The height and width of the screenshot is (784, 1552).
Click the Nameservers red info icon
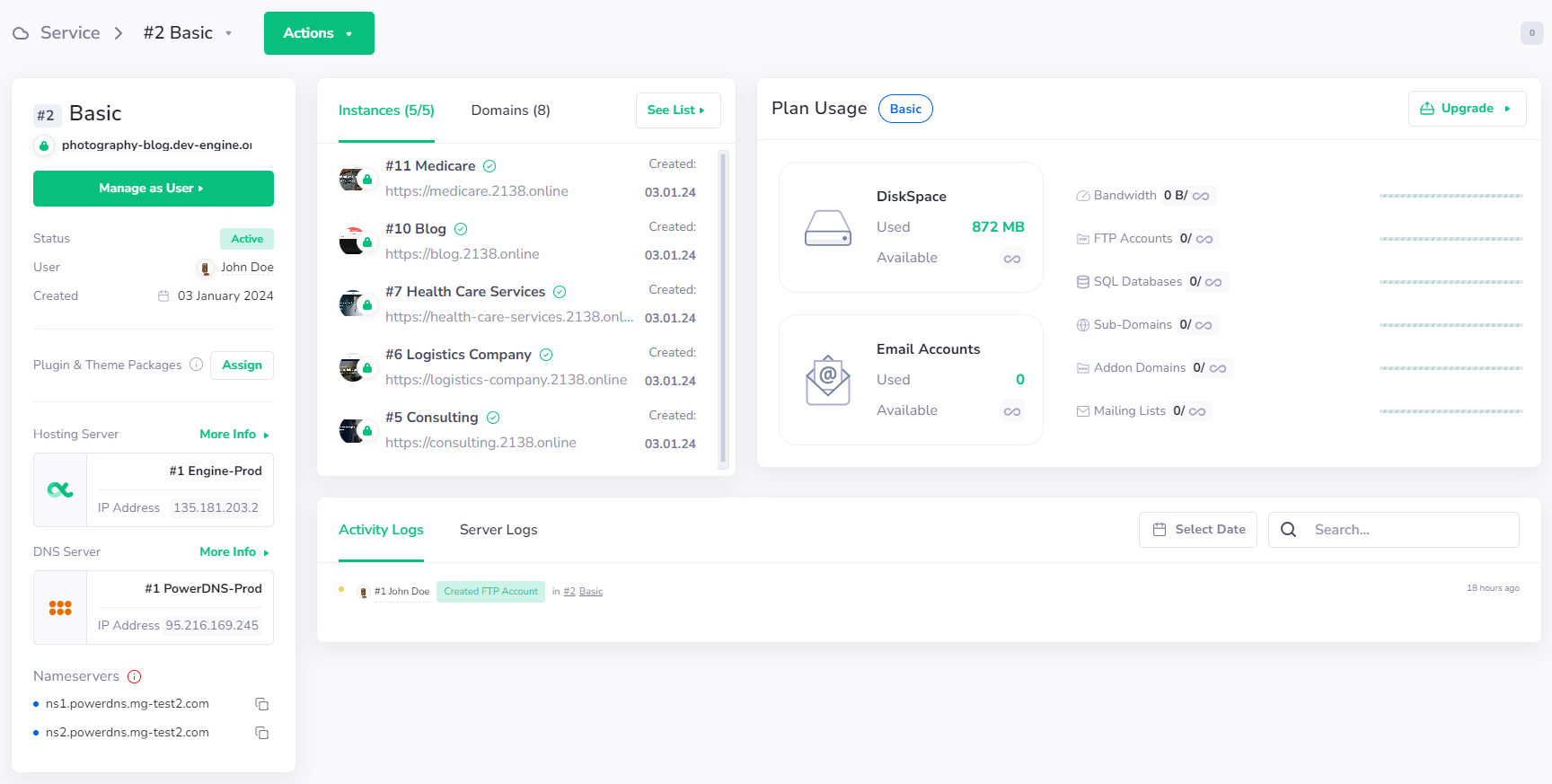click(x=135, y=677)
